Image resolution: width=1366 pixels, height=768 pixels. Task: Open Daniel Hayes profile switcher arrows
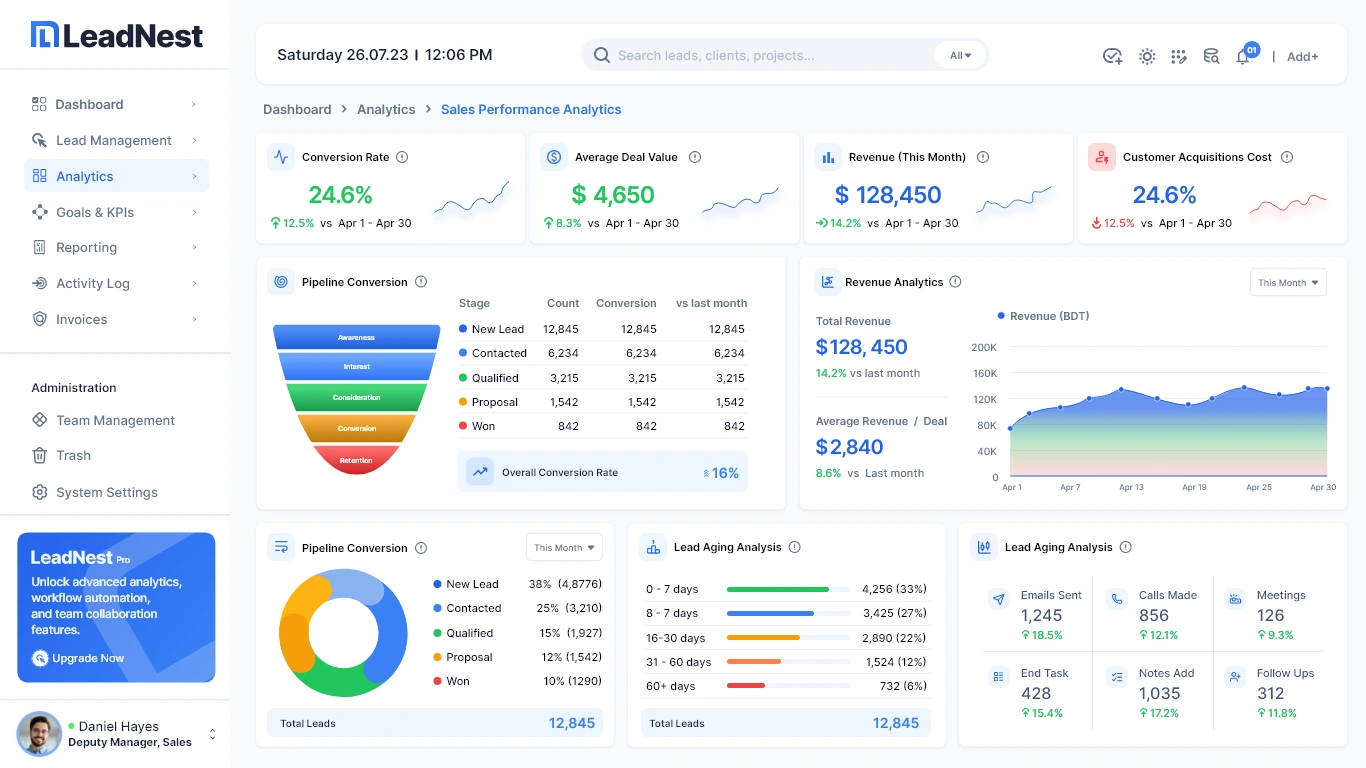tap(212, 735)
